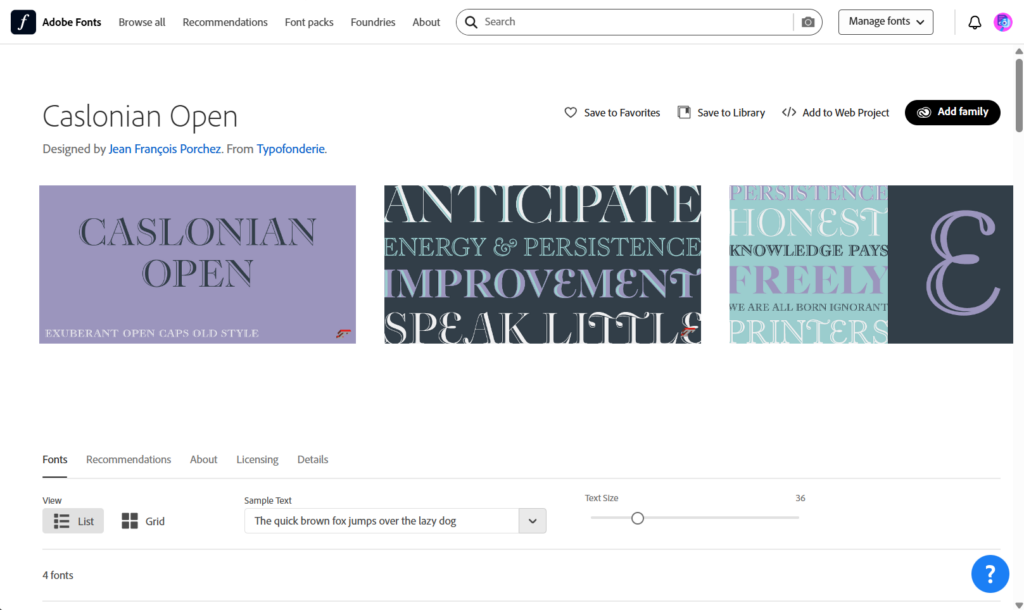Click inside the Search field
Viewport: 1024px width, 610px height.
click(637, 22)
